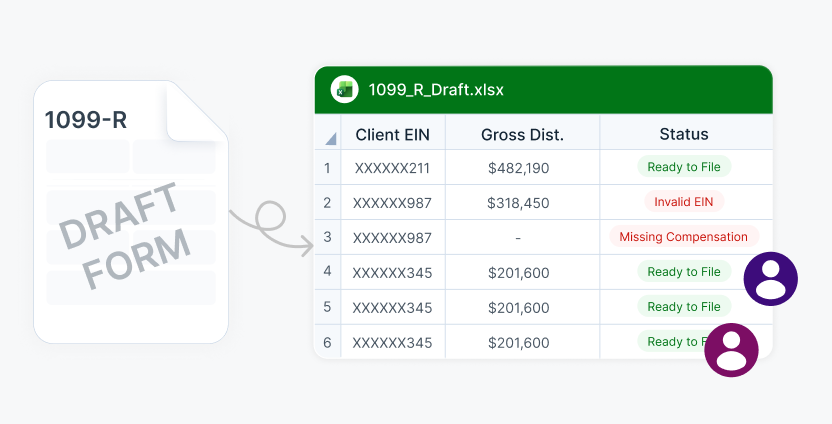832x424 pixels.
Task: Click the XXXXXX211 EIN cell
Action: [x=393, y=168]
